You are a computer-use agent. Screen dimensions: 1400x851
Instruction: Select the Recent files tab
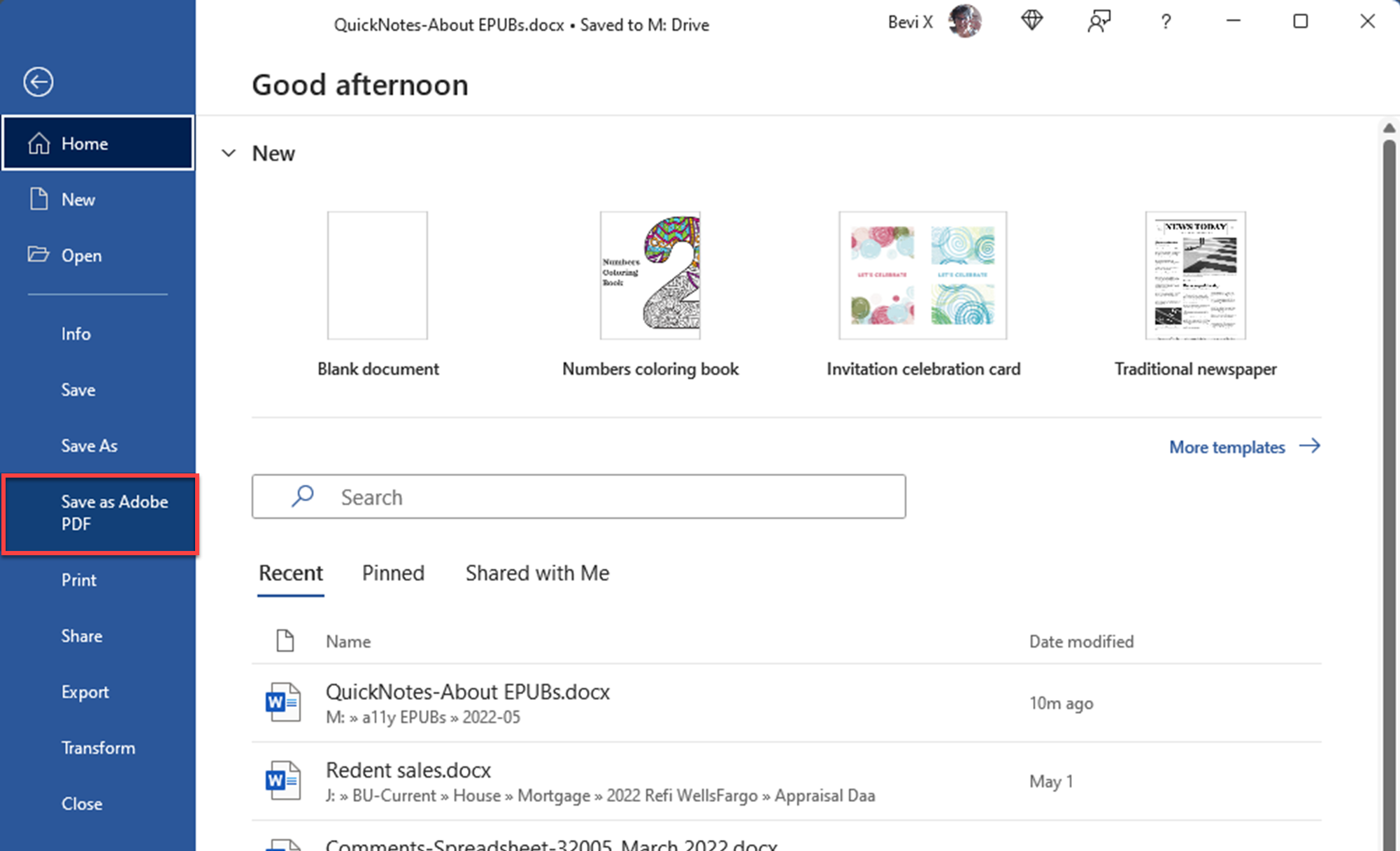pos(291,573)
